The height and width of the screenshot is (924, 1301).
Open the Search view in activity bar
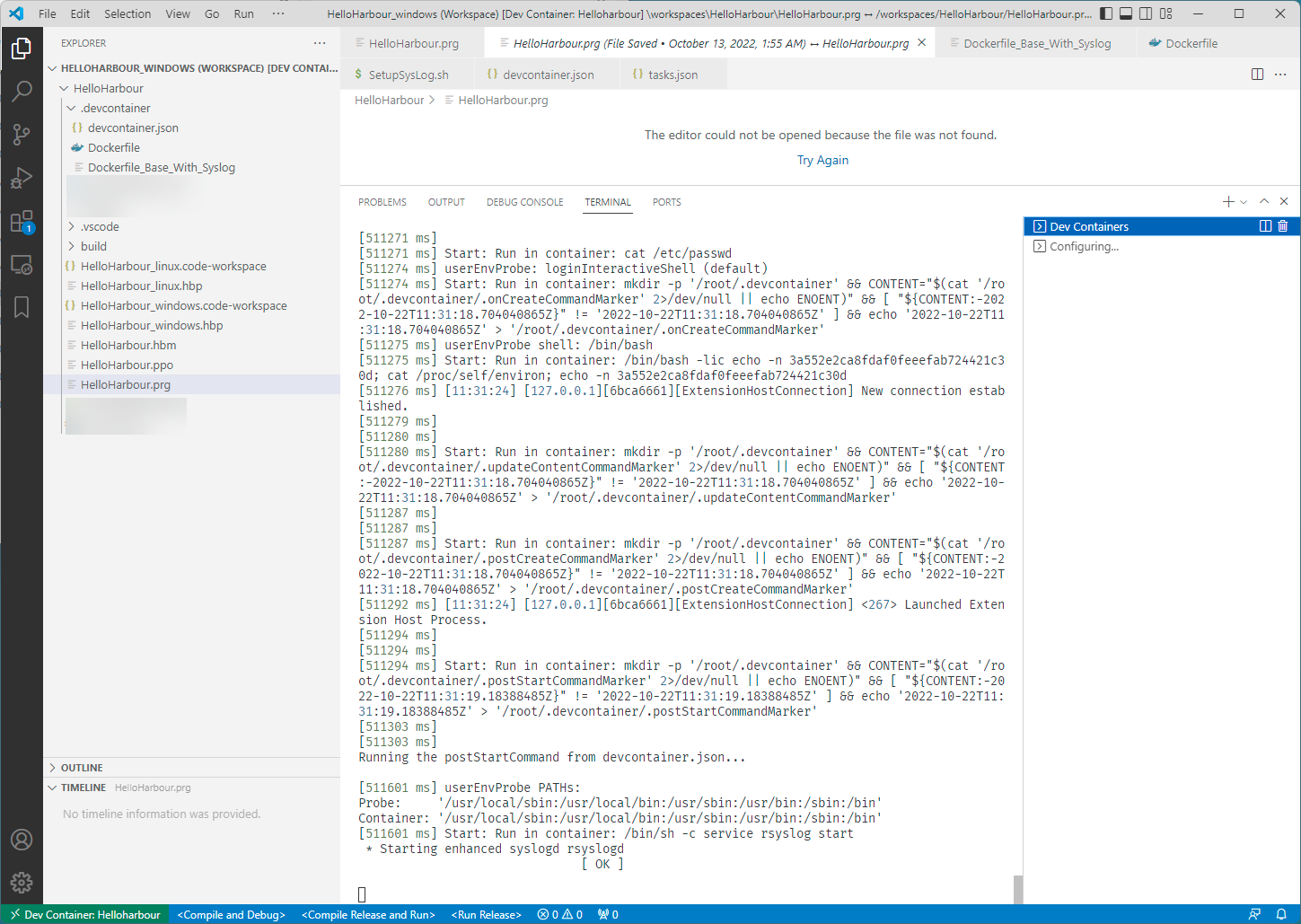22,91
